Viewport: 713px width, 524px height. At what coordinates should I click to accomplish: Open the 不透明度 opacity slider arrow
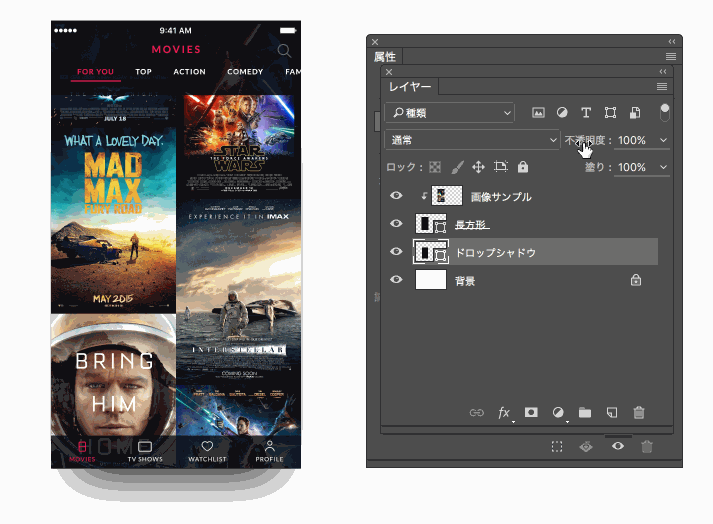pos(663,140)
